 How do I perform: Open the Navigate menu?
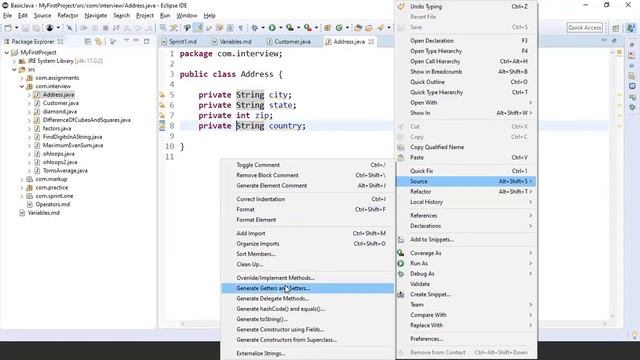point(96,16)
